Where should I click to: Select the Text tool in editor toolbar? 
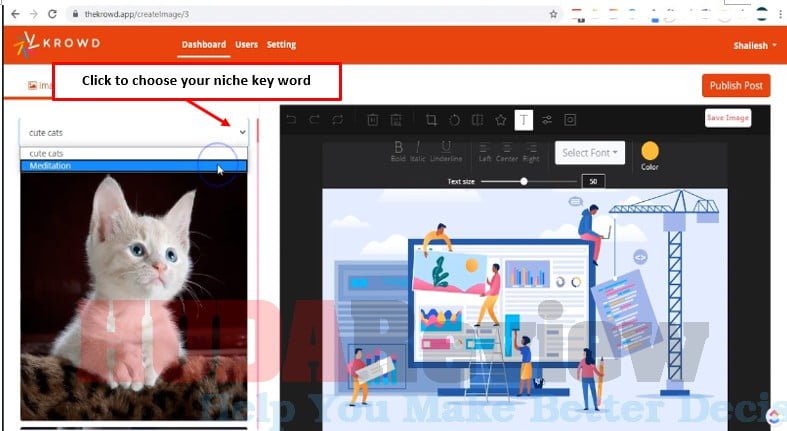pyautogui.click(x=524, y=120)
